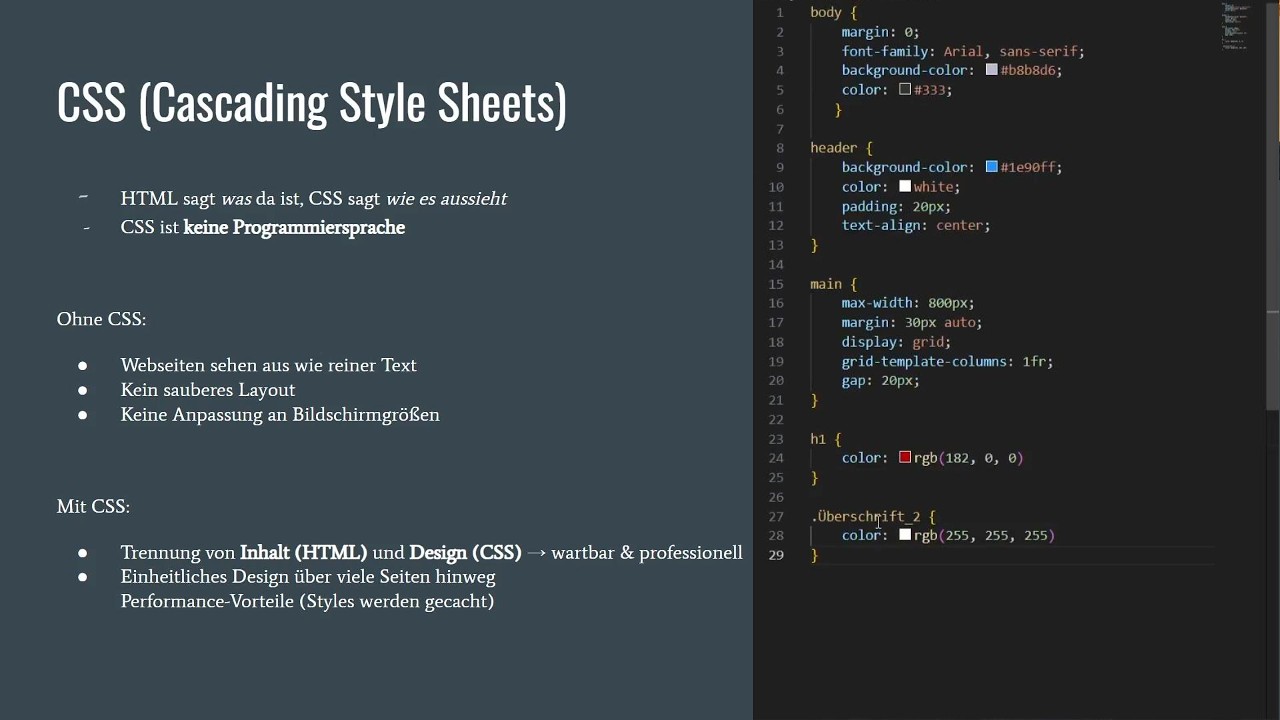This screenshot has width=1280, height=720.
Task: Click the display: grid; declaration
Action: [x=896, y=341]
